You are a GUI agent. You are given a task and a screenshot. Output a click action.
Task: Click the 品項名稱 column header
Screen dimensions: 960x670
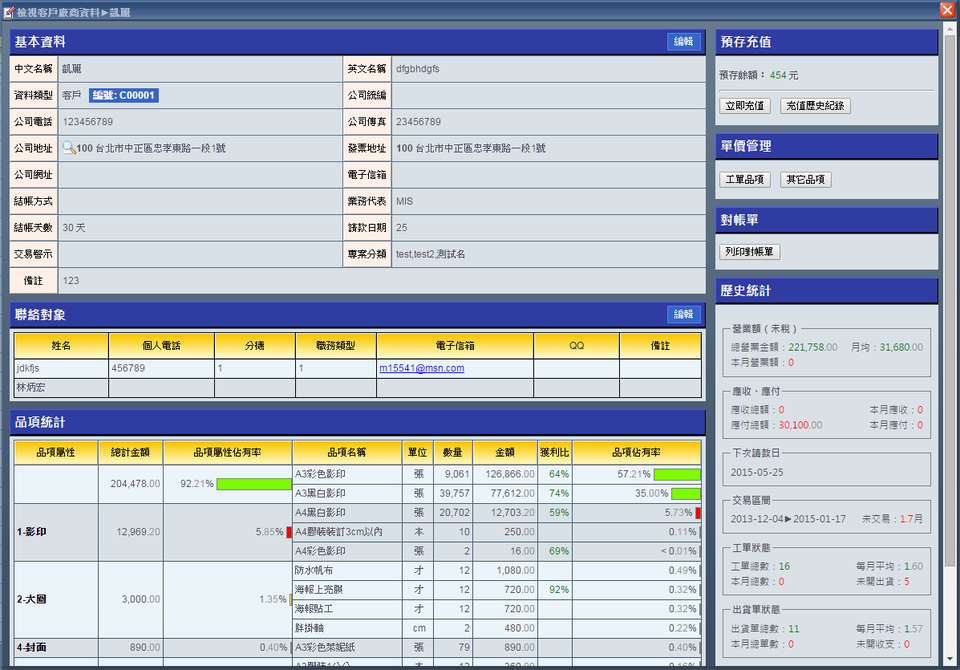(347, 452)
